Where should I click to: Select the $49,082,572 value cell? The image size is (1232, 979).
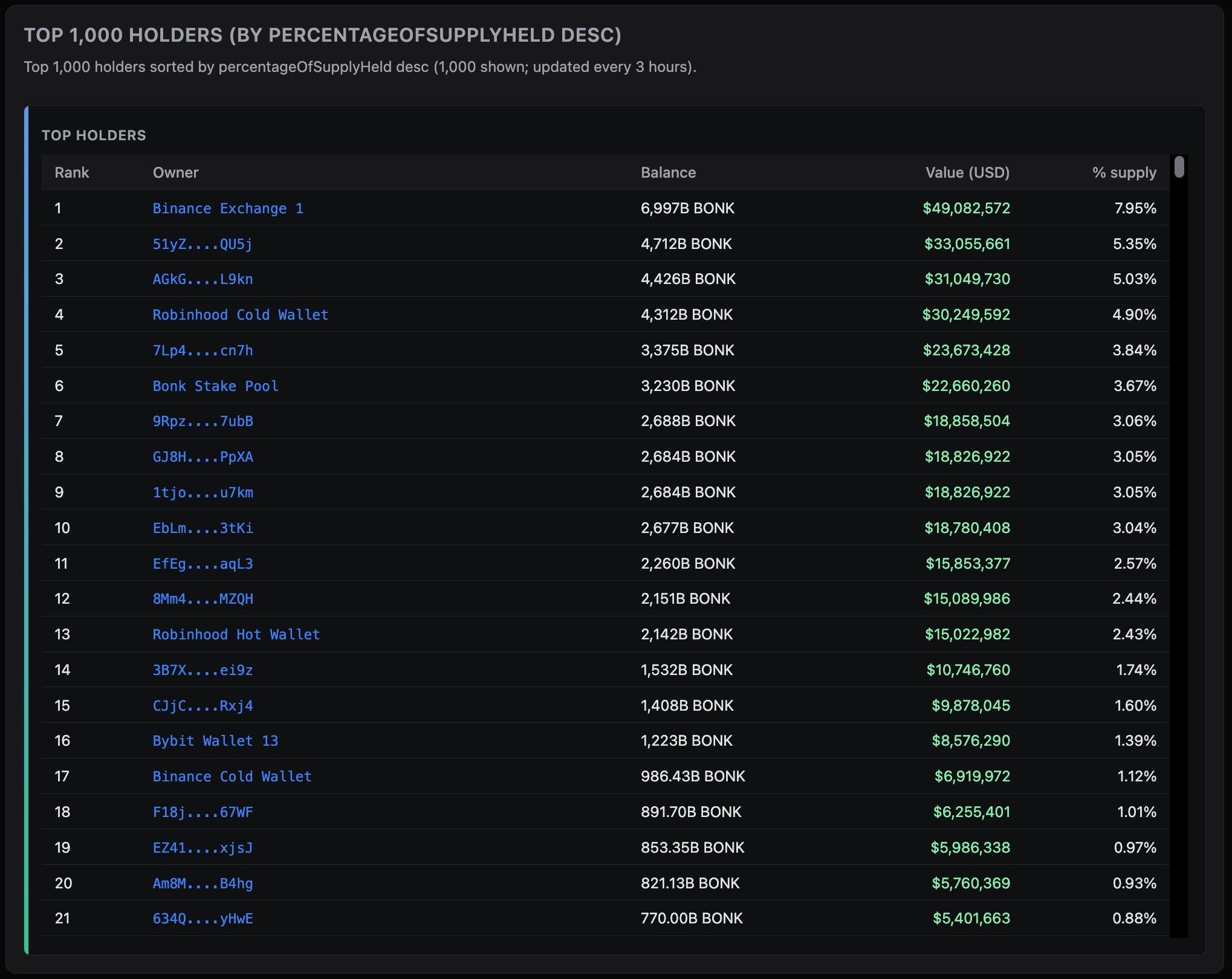coord(967,208)
